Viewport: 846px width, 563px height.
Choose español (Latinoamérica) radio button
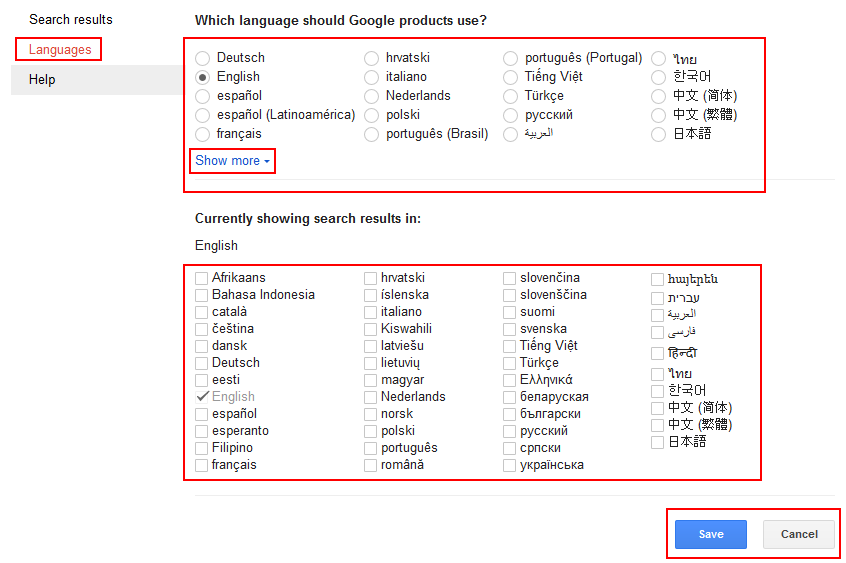coord(202,116)
